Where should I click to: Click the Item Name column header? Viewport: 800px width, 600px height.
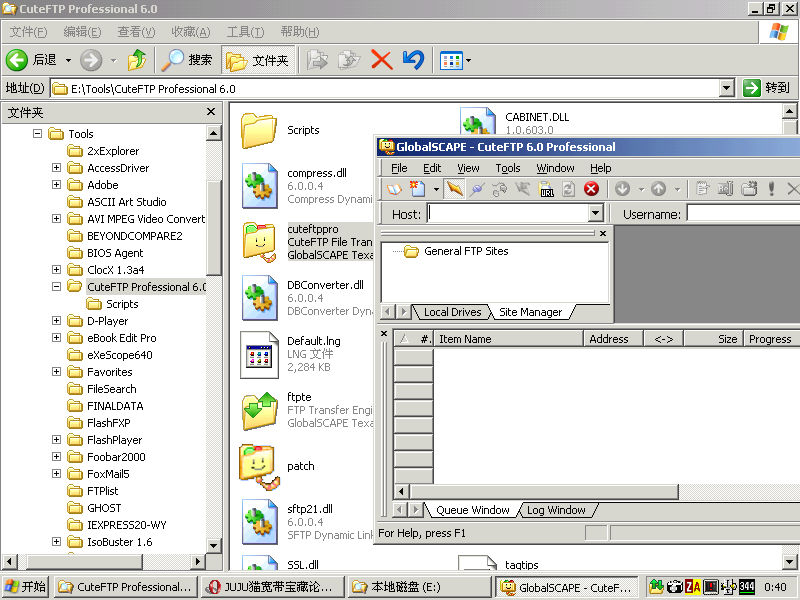(x=508, y=339)
